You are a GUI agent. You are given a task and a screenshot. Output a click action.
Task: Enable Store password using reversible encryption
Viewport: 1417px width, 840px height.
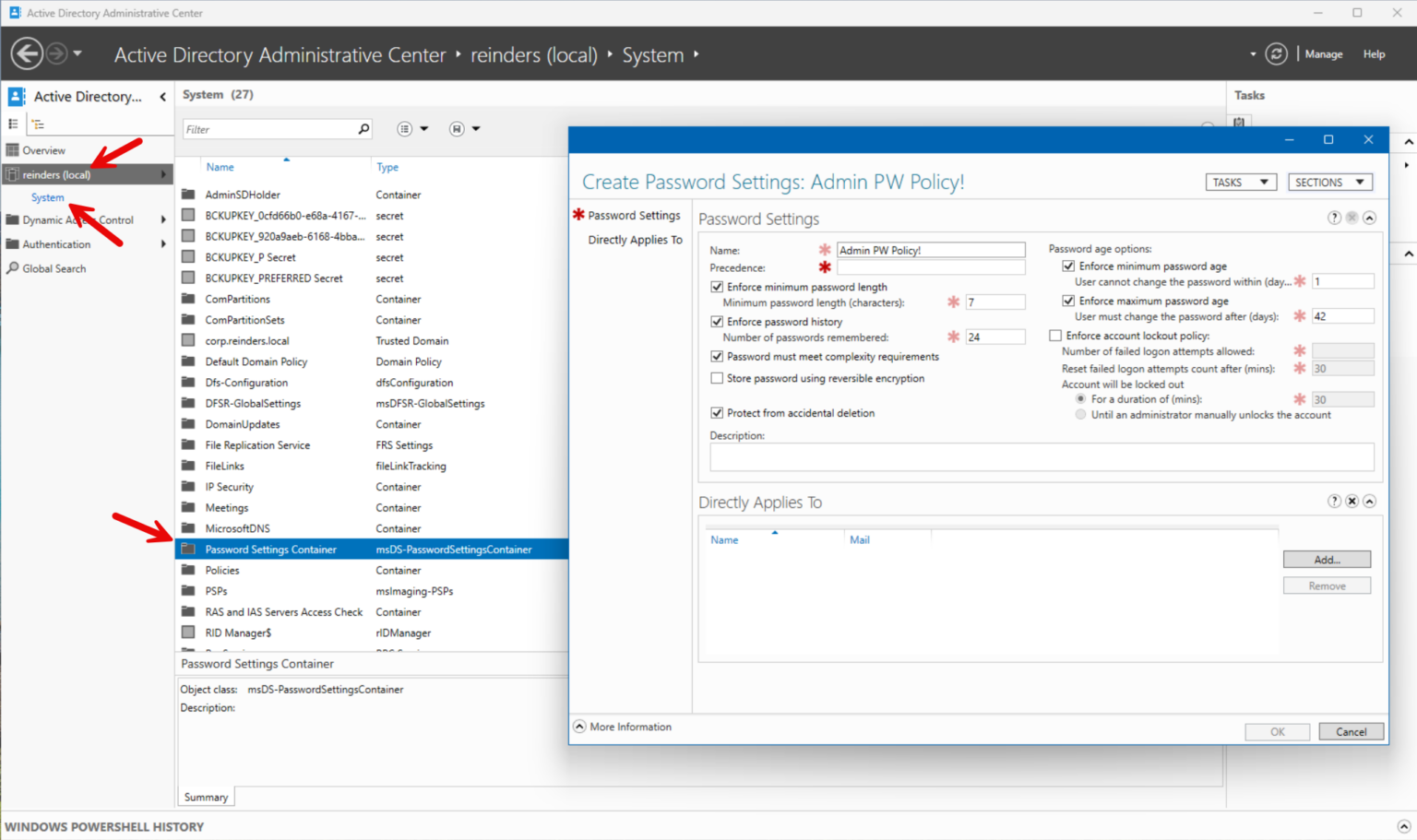(x=717, y=378)
